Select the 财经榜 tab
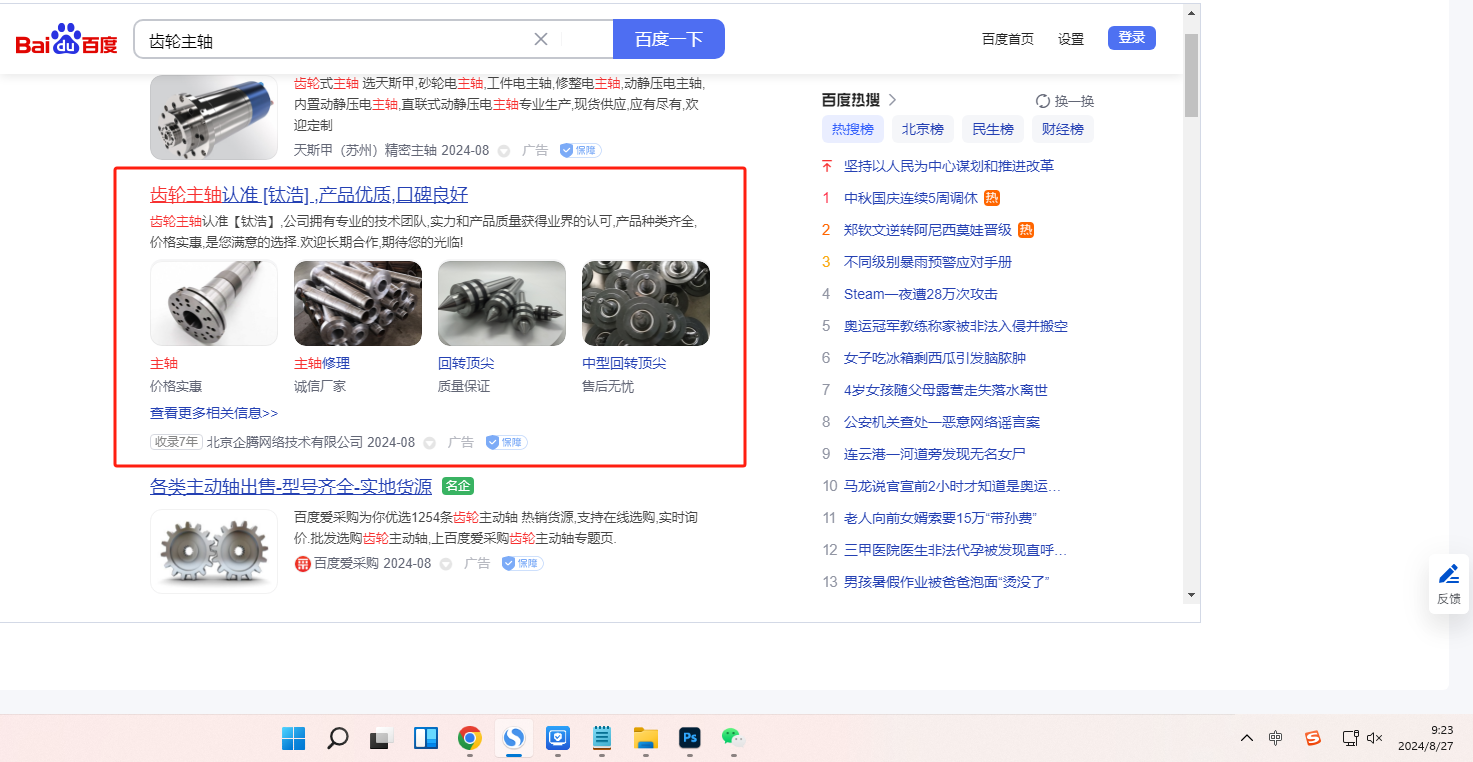 [1062, 129]
